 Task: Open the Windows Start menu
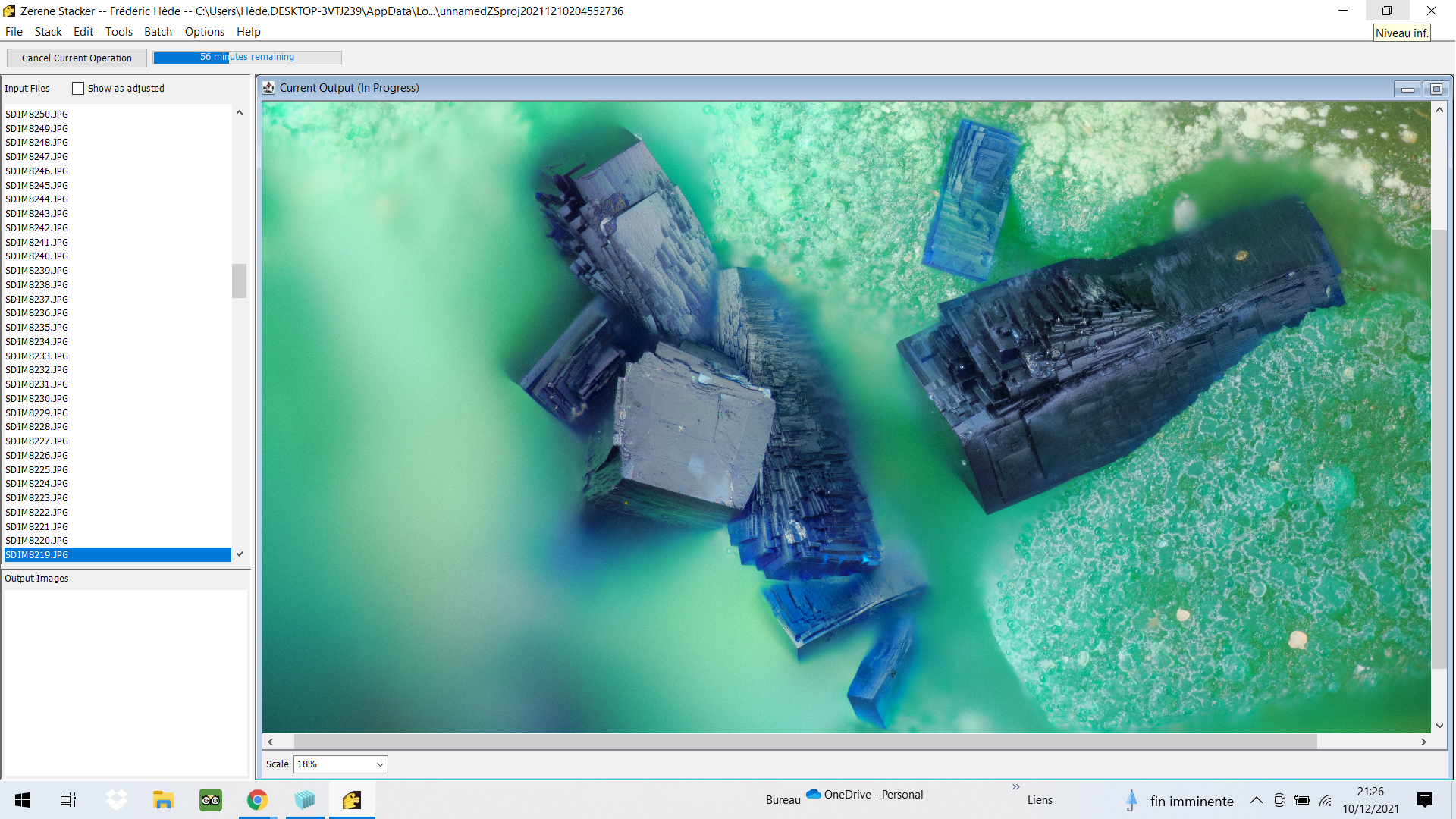(x=23, y=800)
